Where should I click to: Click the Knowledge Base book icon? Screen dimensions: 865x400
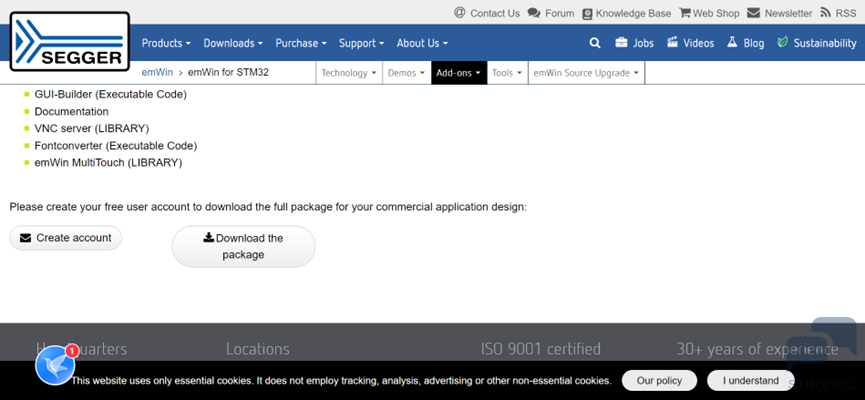(x=587, y=13)
